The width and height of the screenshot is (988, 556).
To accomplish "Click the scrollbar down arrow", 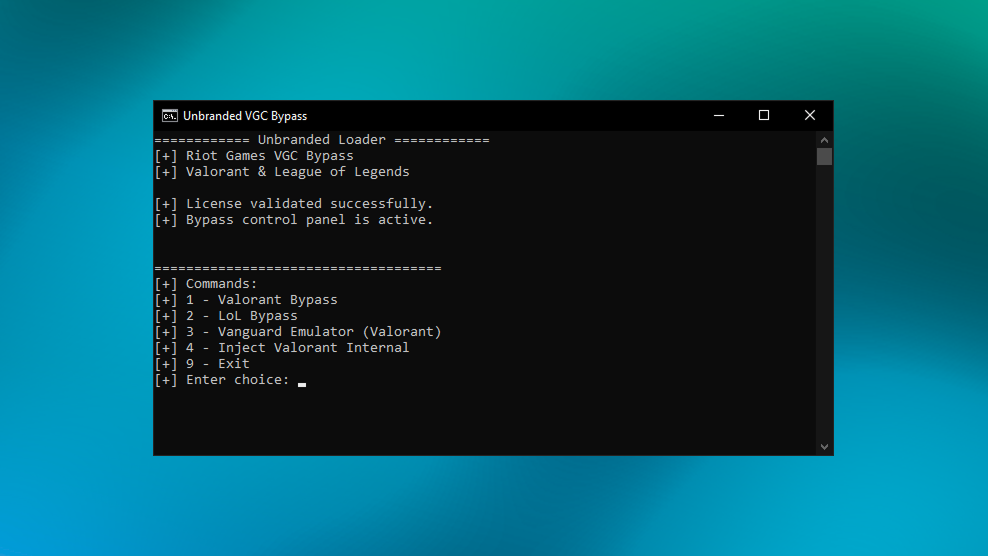I will tap(824, 447).
